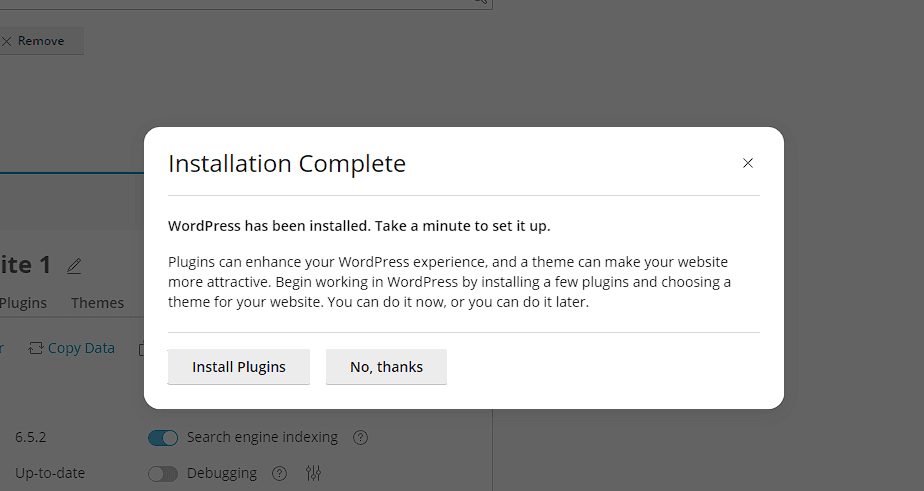Screen dimensions: 924x491
Task: Open help for Search engine indexing
Action: coord(360,437)
